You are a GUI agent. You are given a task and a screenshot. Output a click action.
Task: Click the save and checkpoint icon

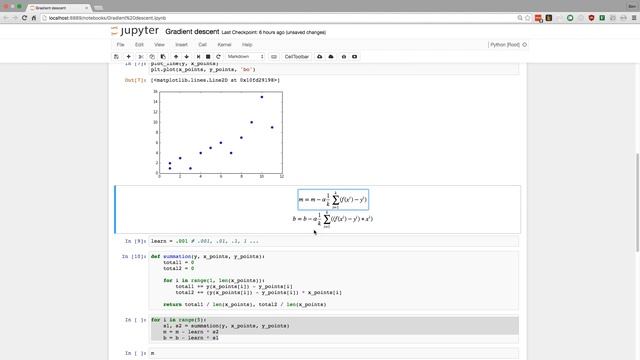click(x=116, y=57)
